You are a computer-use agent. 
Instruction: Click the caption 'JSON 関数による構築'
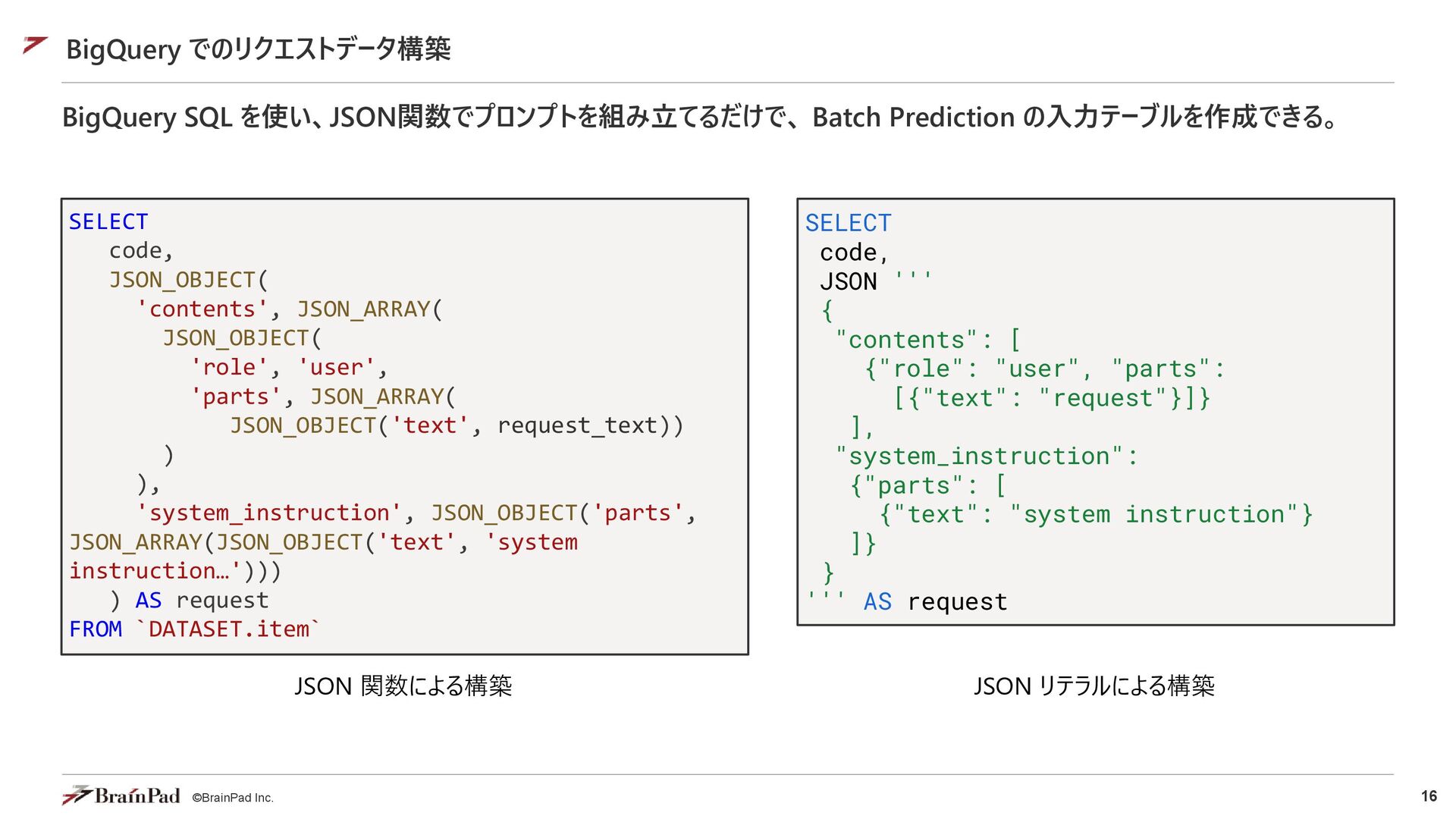tap(403, 686)
